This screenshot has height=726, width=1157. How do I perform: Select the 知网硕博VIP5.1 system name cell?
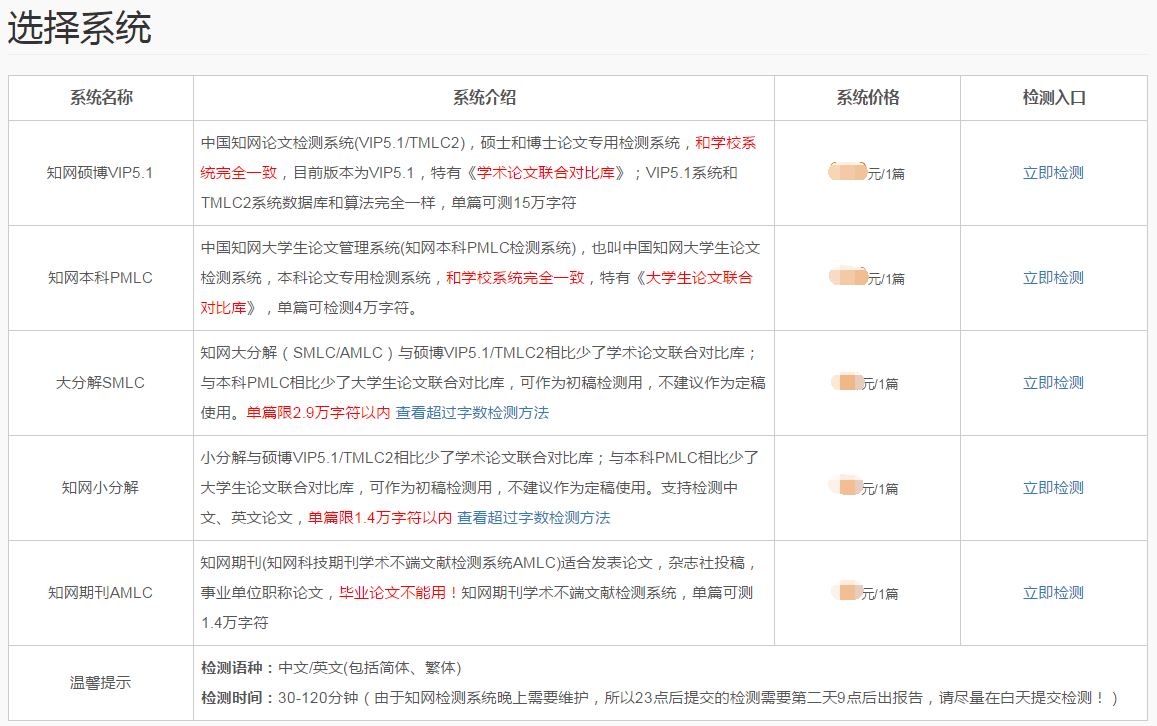[x=100, y=173]
